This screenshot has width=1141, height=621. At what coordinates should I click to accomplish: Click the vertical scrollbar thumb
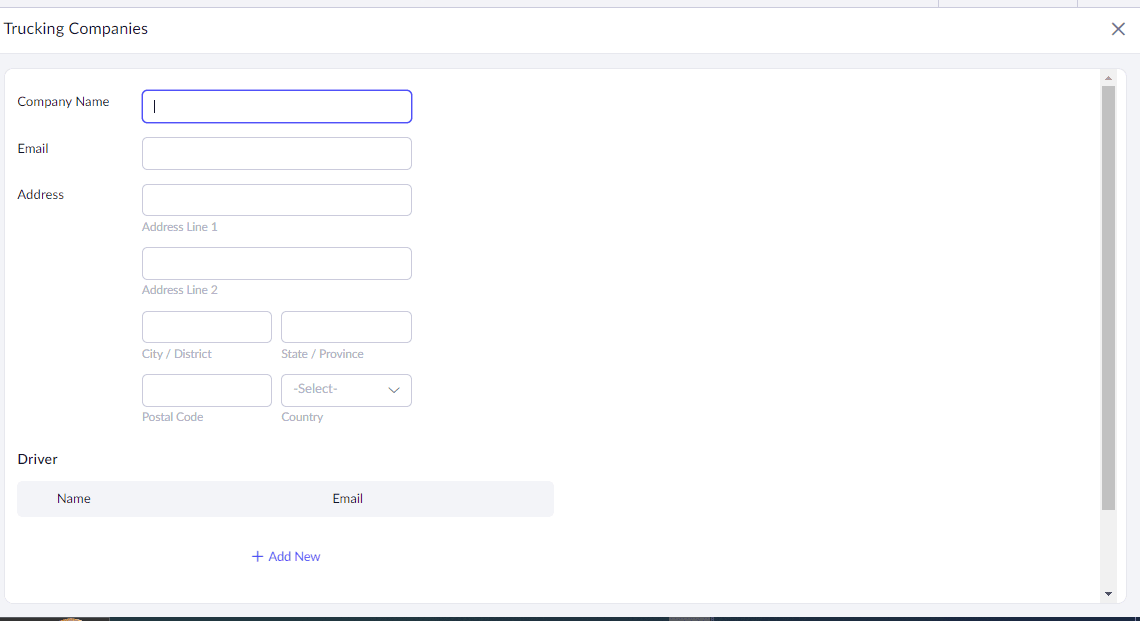tap(1108, 297)
